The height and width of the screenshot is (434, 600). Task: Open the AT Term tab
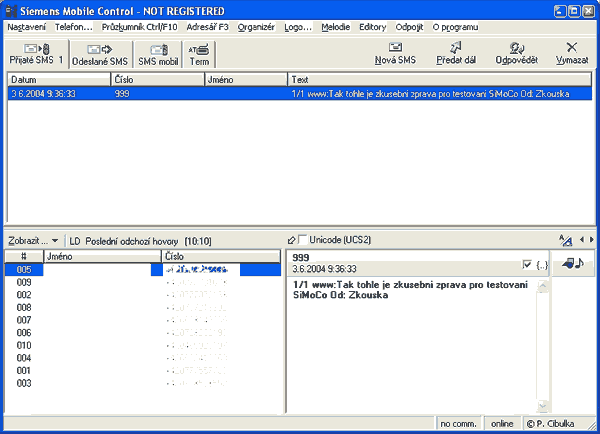[199, 55]
